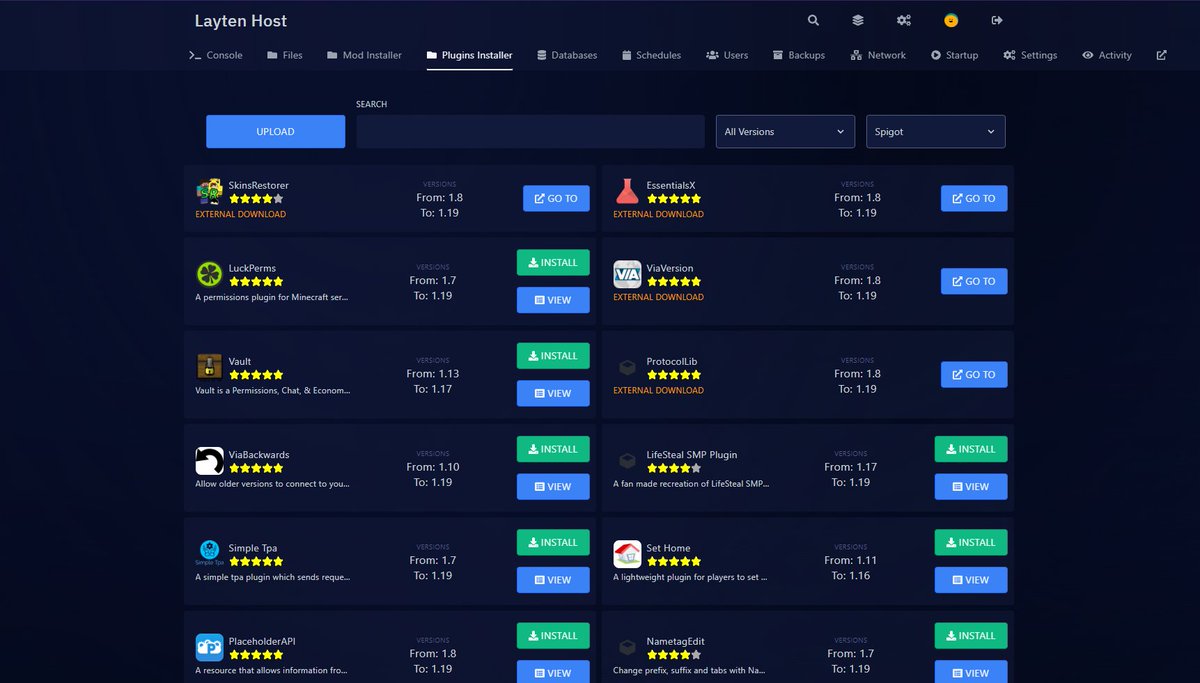Image resolution: width=1200 pixels, height=683 pixels.
Task: Switch to the Files tab
Action: coord(285,55)
